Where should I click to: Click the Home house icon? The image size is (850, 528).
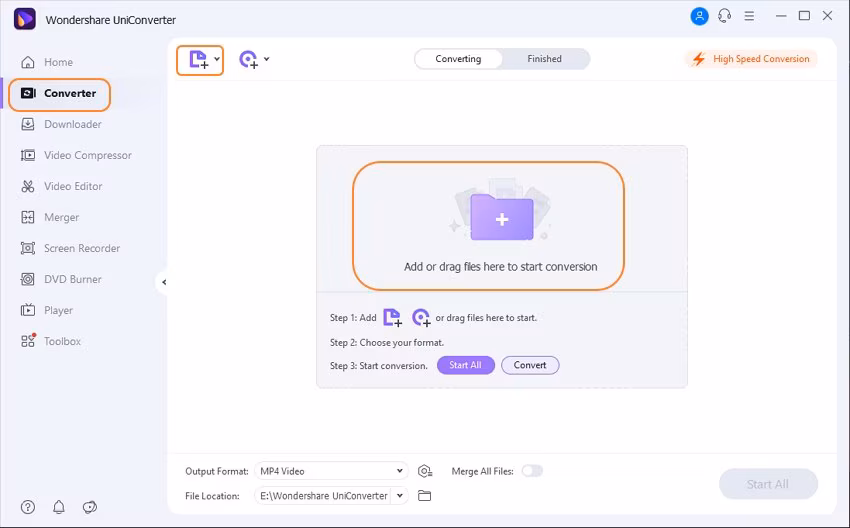click(x=28, y=62)
